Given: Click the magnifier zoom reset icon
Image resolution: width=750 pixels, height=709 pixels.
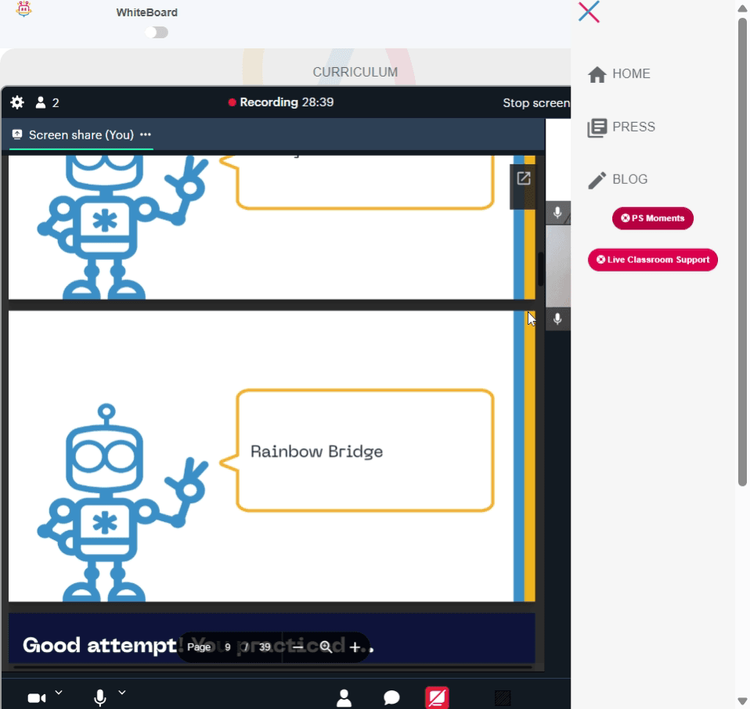Looking at the screenshot, I should click(x=326, y=647).
